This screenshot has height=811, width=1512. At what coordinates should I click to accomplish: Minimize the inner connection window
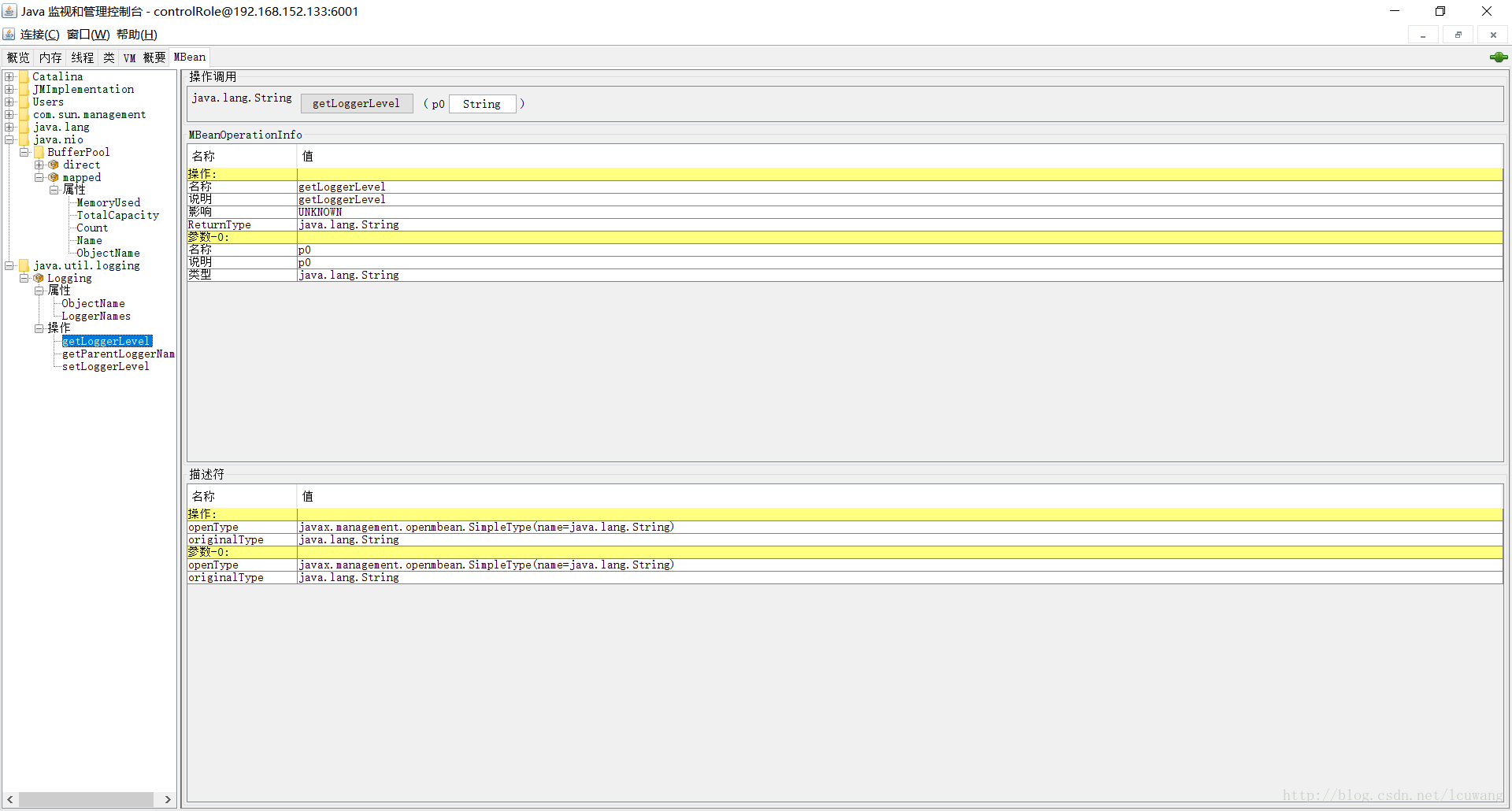coord(1423,35)
